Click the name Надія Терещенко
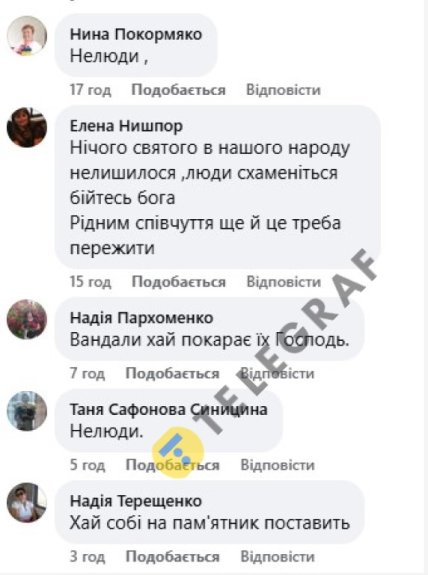This screenshot has width=428, height=575. pos(136,501)
